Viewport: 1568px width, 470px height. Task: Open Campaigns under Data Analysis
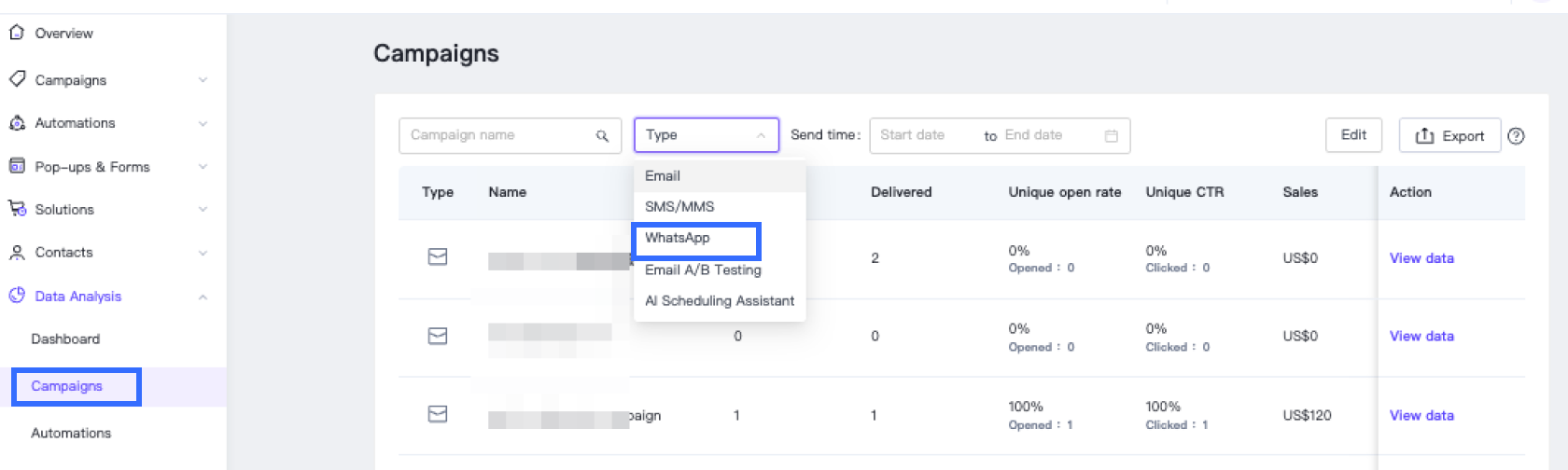66,386
